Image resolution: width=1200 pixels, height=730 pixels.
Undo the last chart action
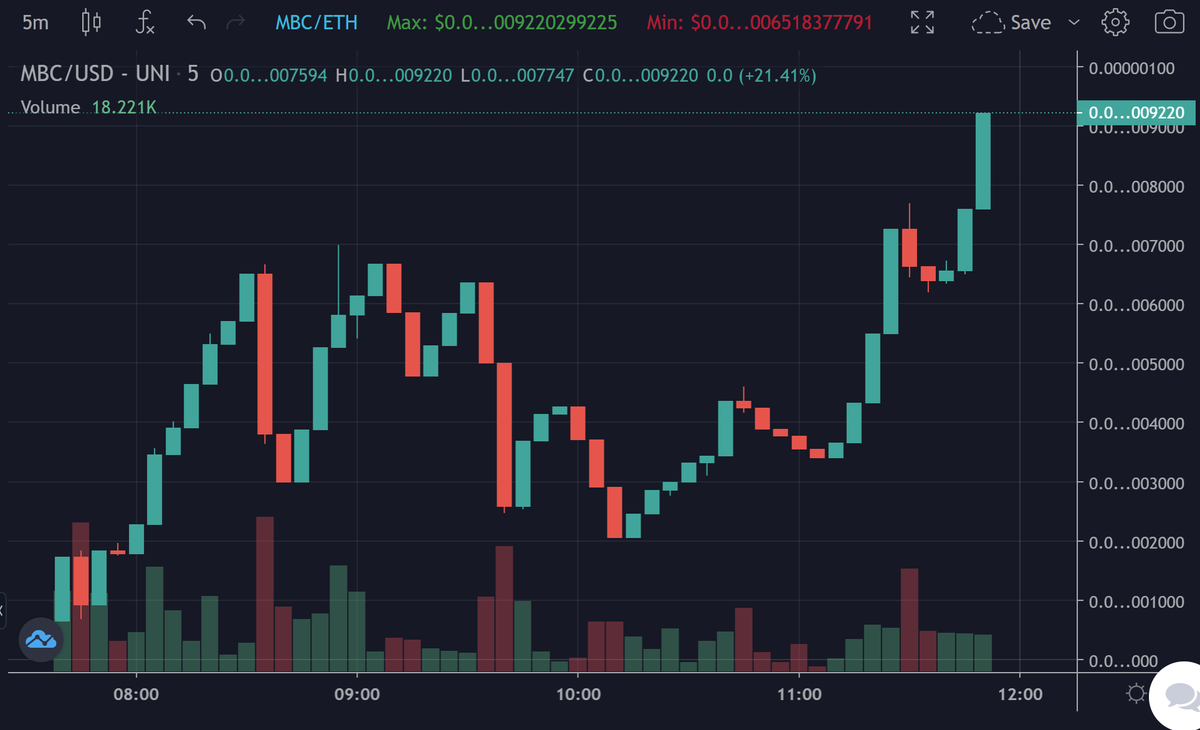coord(196,22)
